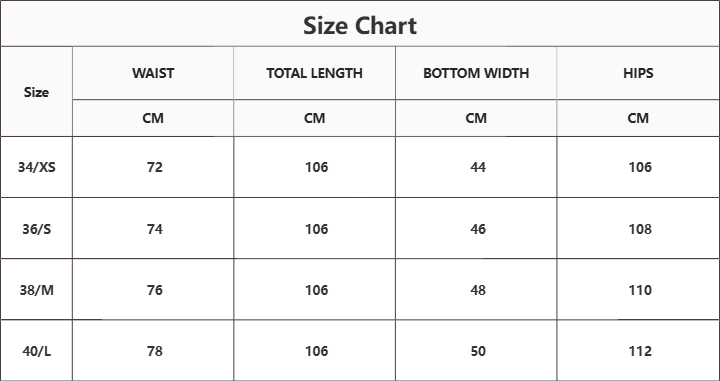The height and width of the screenshot is (381, 720).
Task: Select the 38/M size row label
Action: click(x=37, y=290)
